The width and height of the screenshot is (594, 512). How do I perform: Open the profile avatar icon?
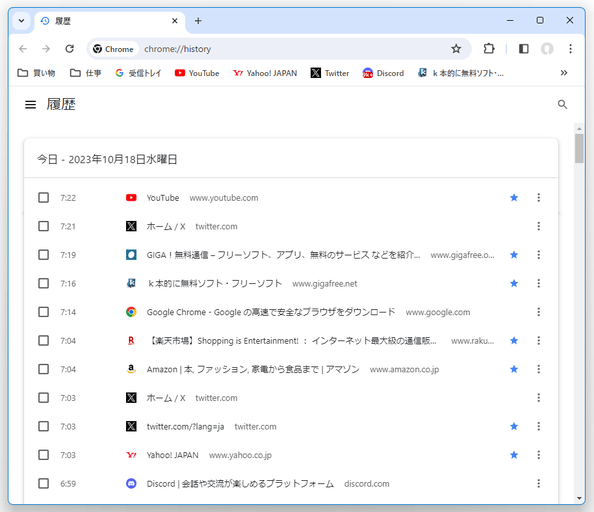[x=547, y=49]
